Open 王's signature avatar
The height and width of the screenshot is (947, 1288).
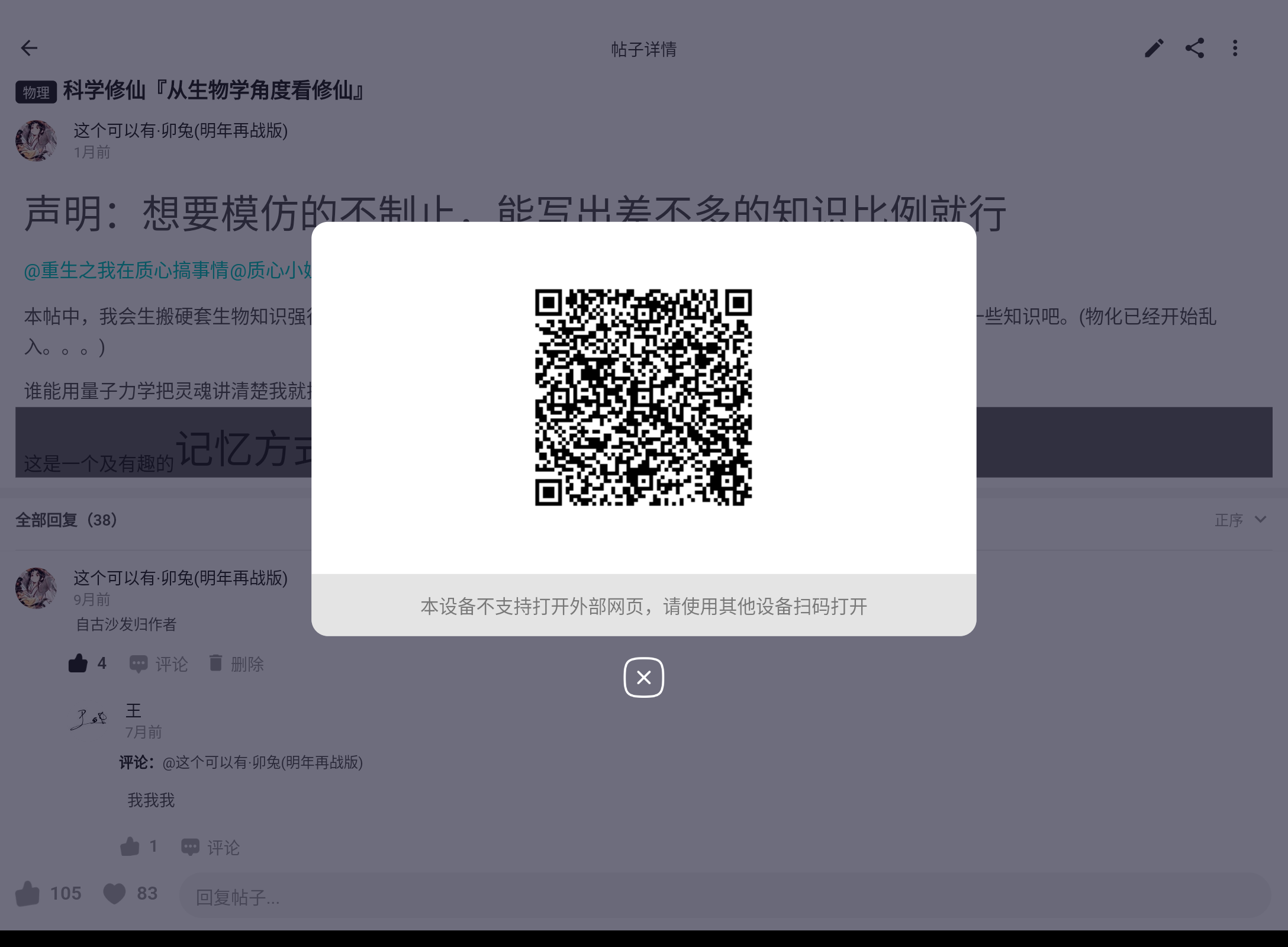[x=89, y=720]
